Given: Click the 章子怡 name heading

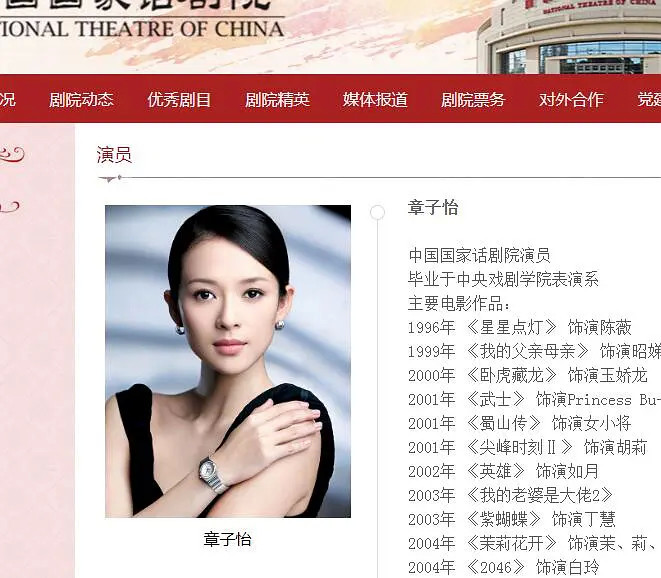Looking at the screenshot, I should [433, 207].
